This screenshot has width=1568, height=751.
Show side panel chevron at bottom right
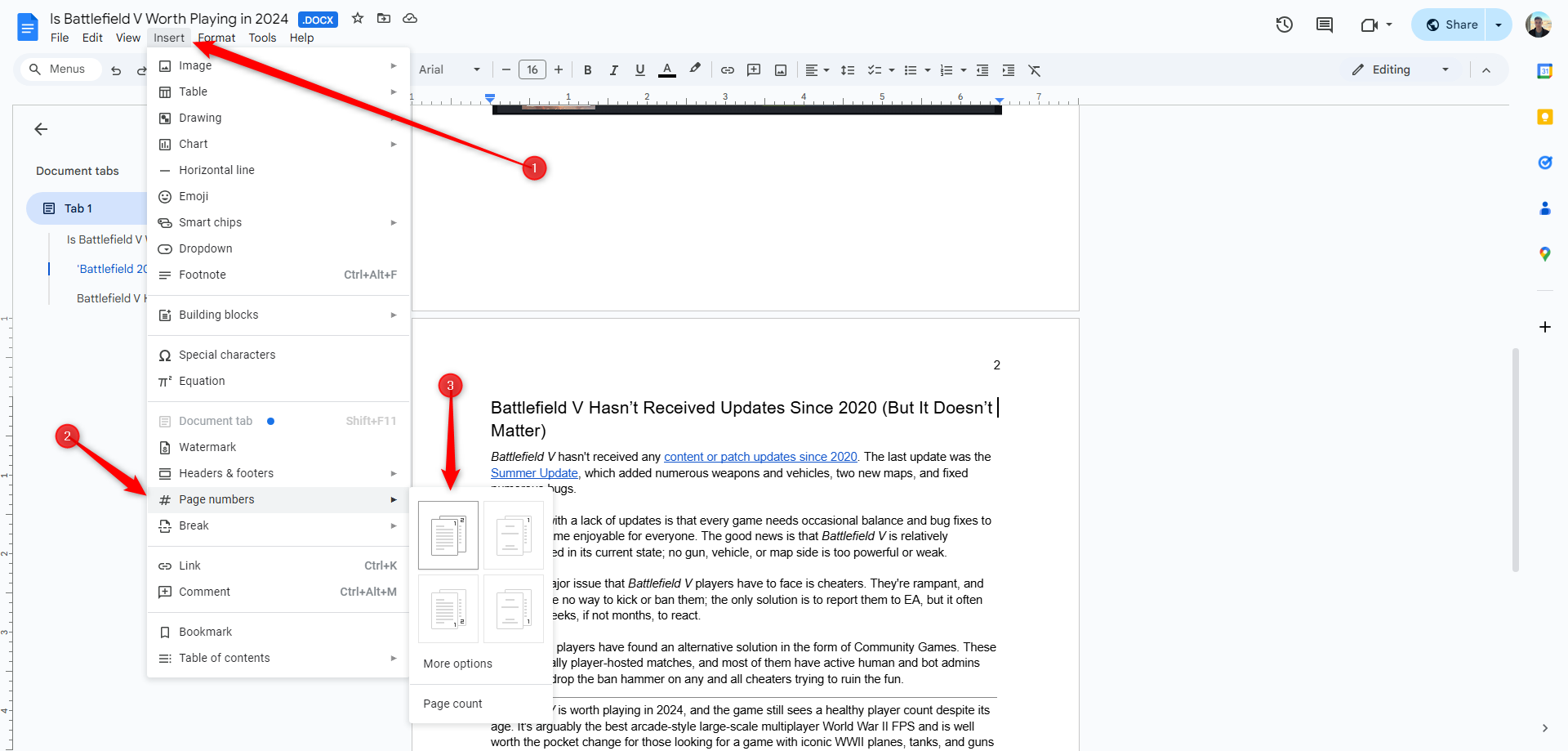click(1545, 728)
